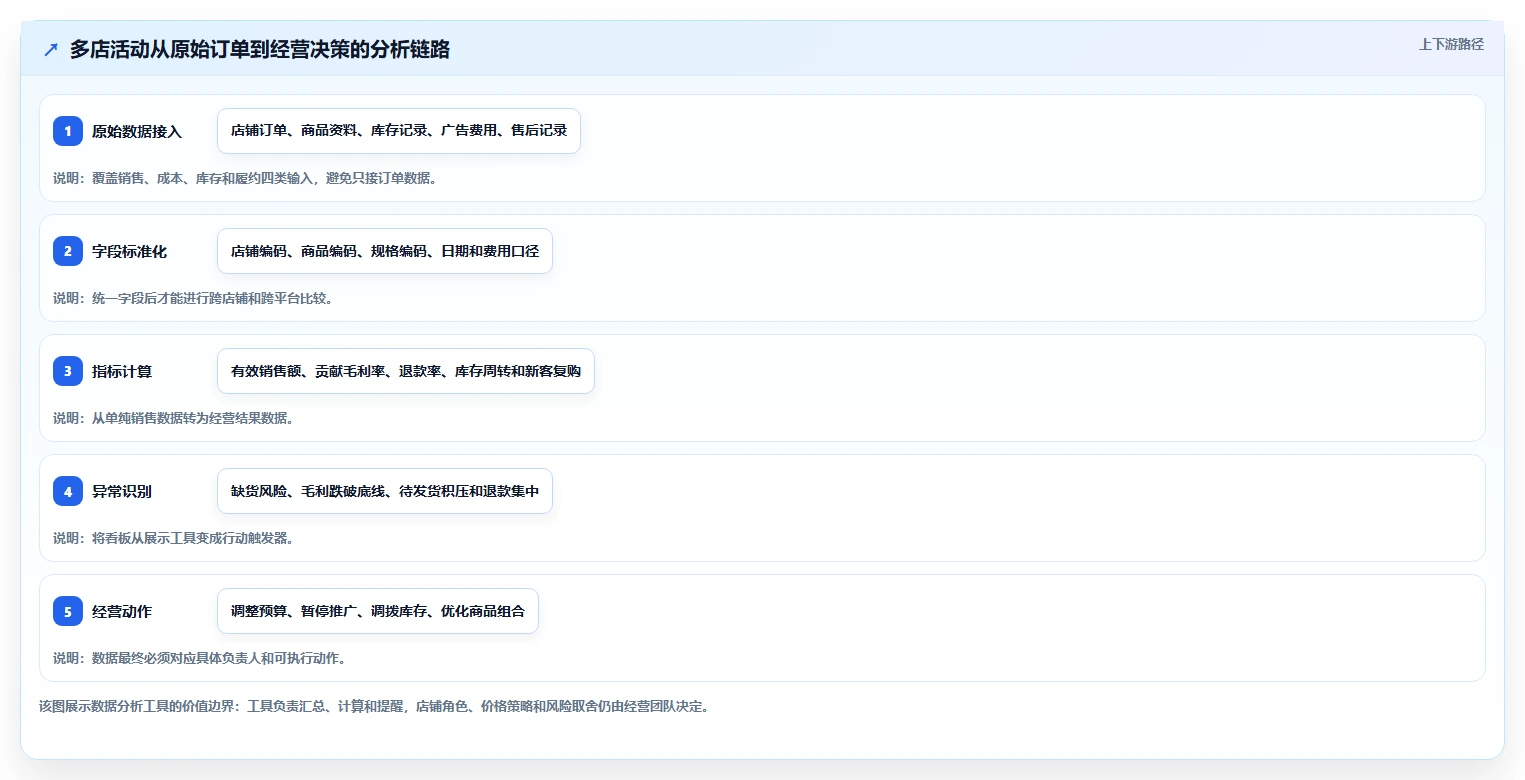The height and width of the screenshot is (780, 1525).
Task: Select the 指标计算 step label
Action: [122, 371]
